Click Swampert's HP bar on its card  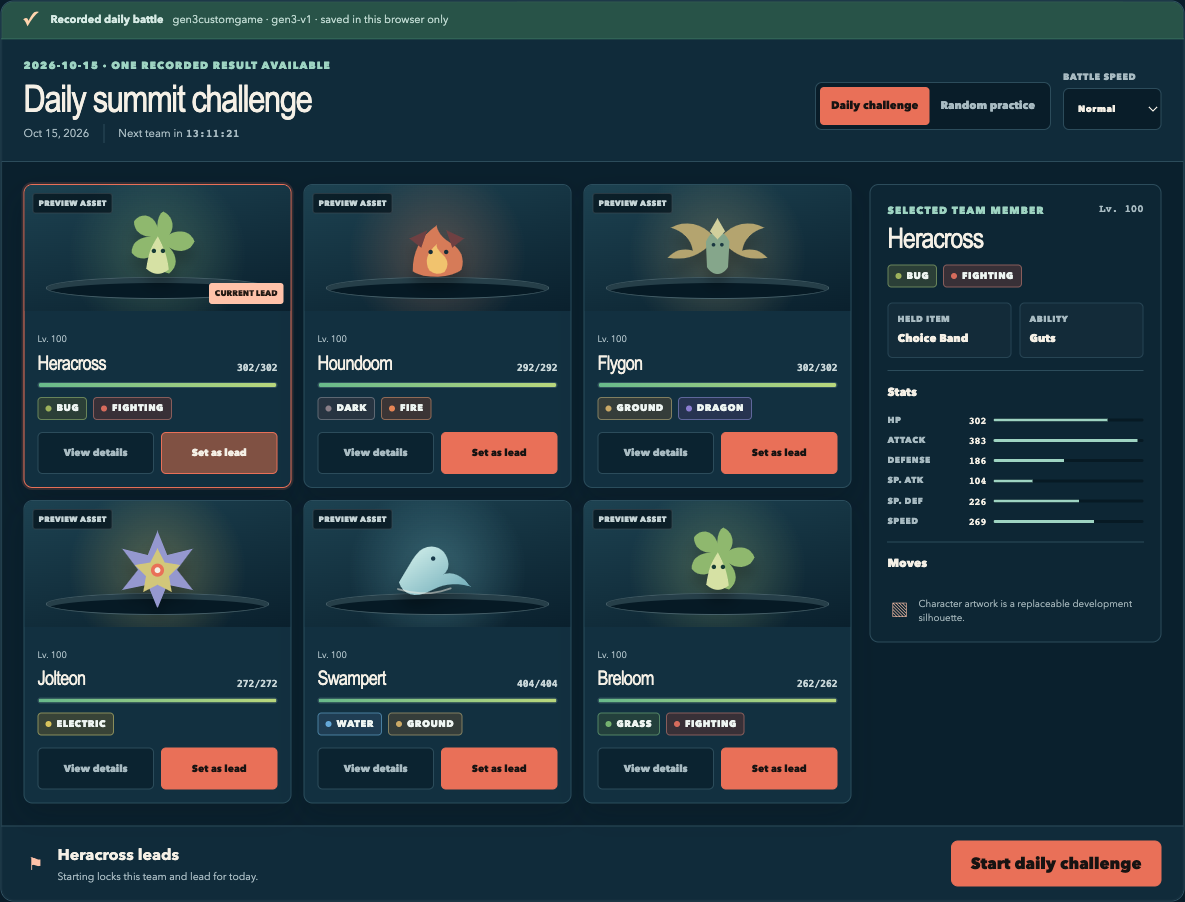[x=438, y=701]
